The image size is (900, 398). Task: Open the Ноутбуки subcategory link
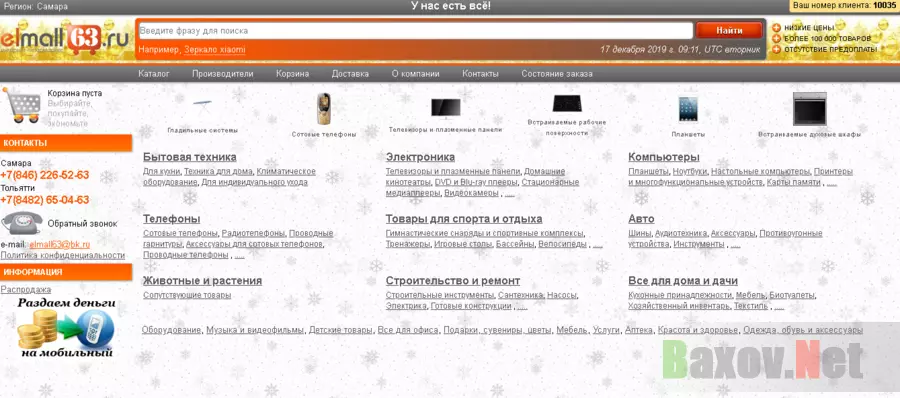click(x=689, y=172)
